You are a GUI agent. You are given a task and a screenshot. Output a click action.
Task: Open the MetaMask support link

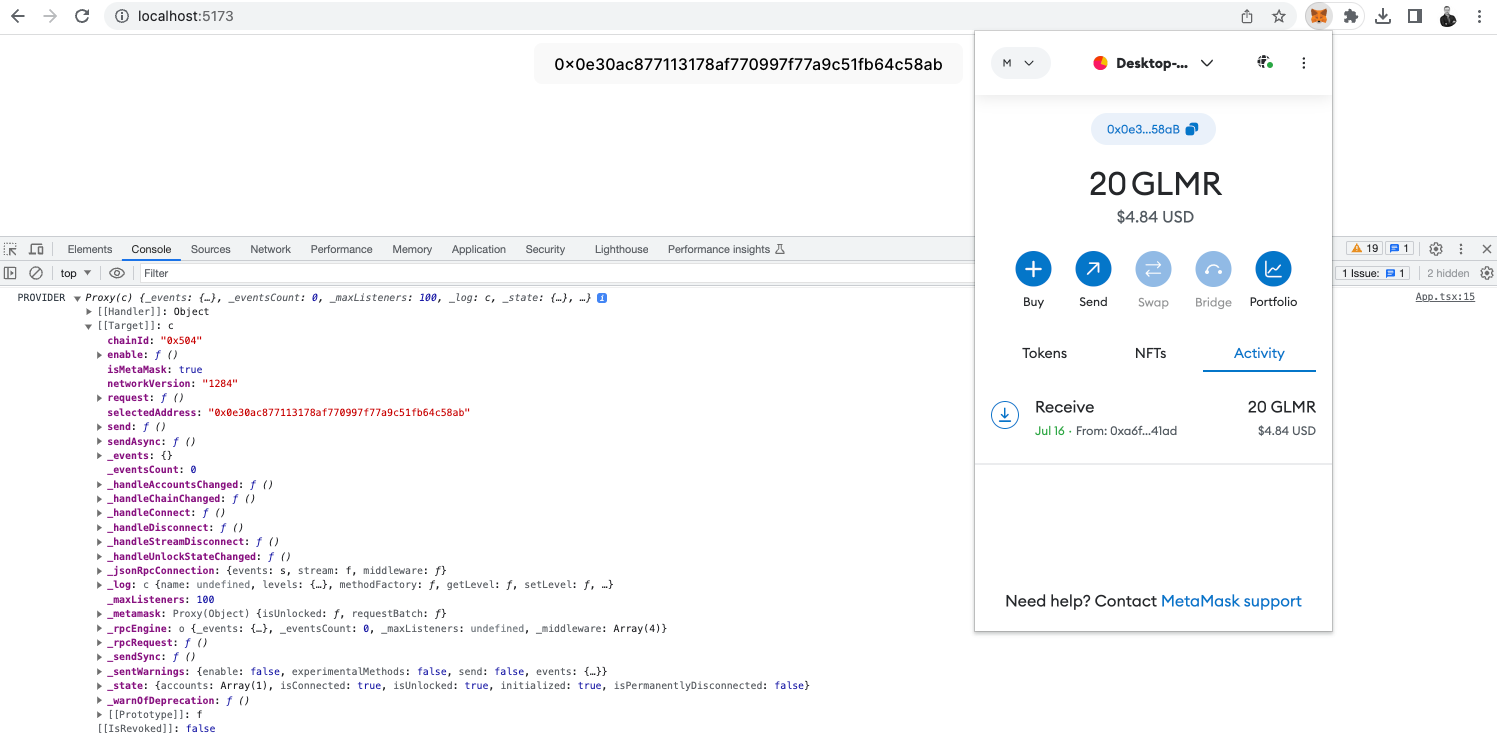coord(1231,601)
